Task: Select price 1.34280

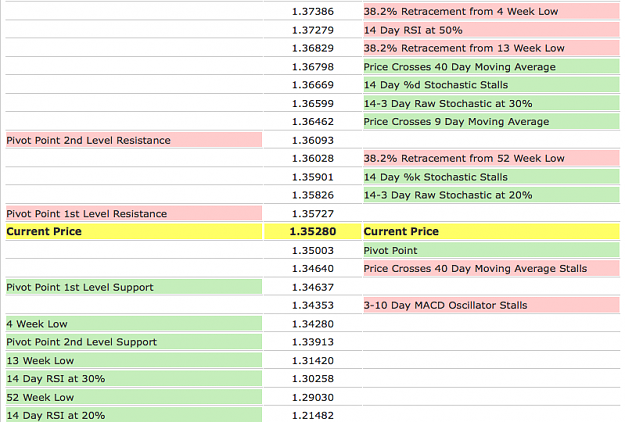Action: (x=312, y=324)
